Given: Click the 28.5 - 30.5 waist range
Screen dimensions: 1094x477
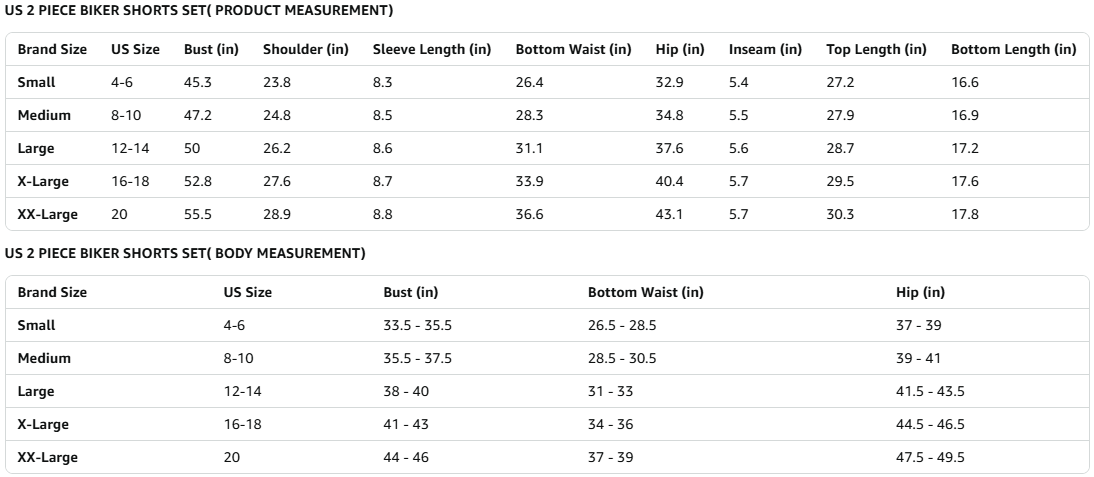Looking at the screenshot, I should click(x=621, y=358).
